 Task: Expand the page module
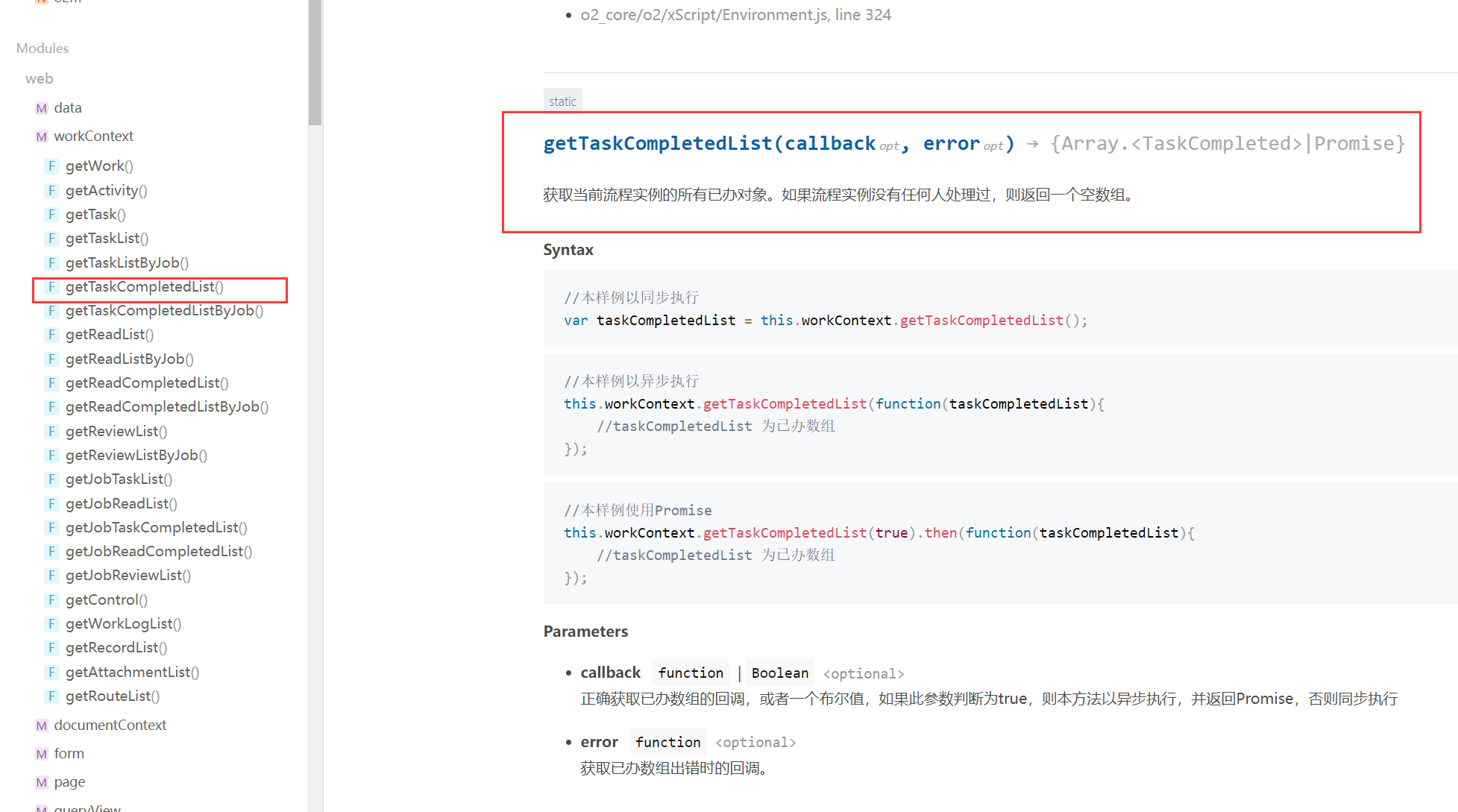(69, 782)
